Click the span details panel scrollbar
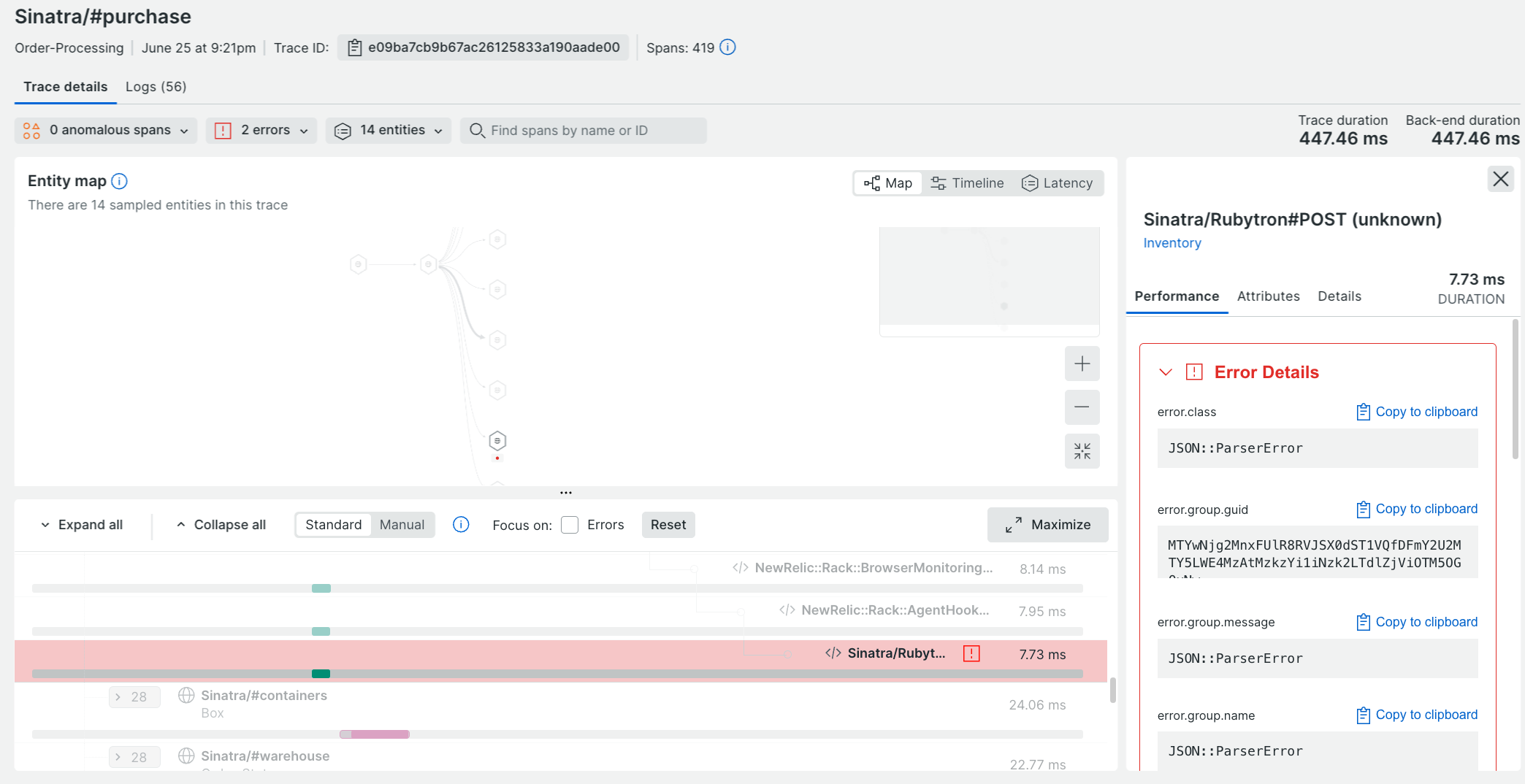The image size is (1525, 784). coord(1516,389)
